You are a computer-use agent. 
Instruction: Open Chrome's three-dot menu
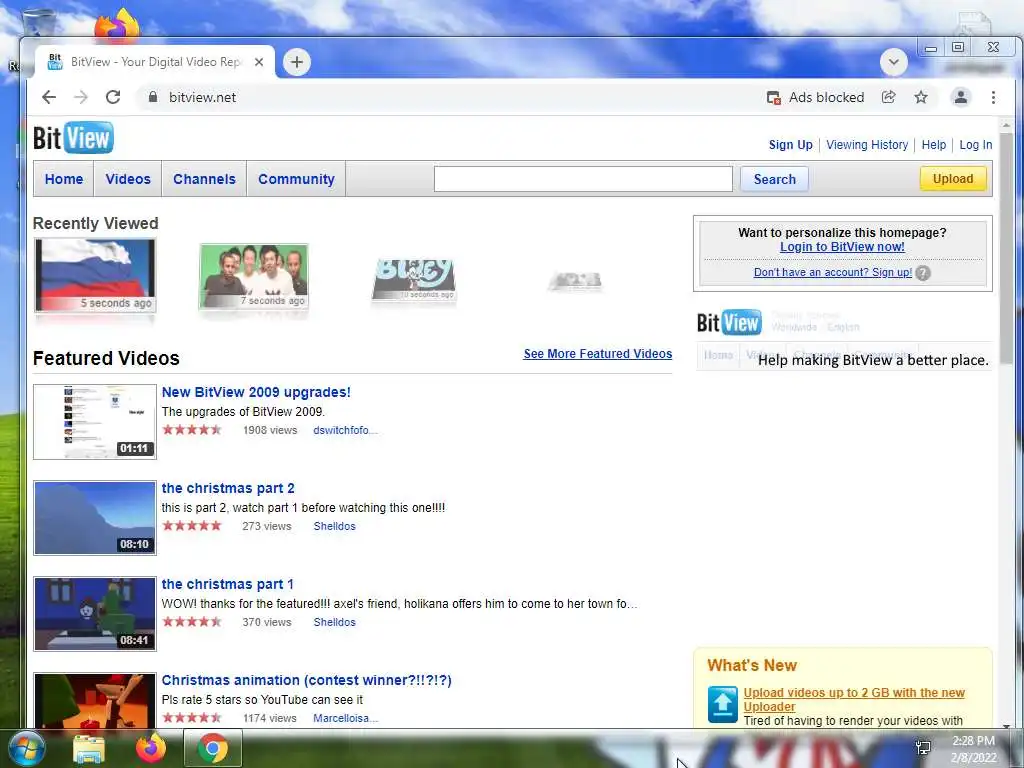tap(993, 97)
